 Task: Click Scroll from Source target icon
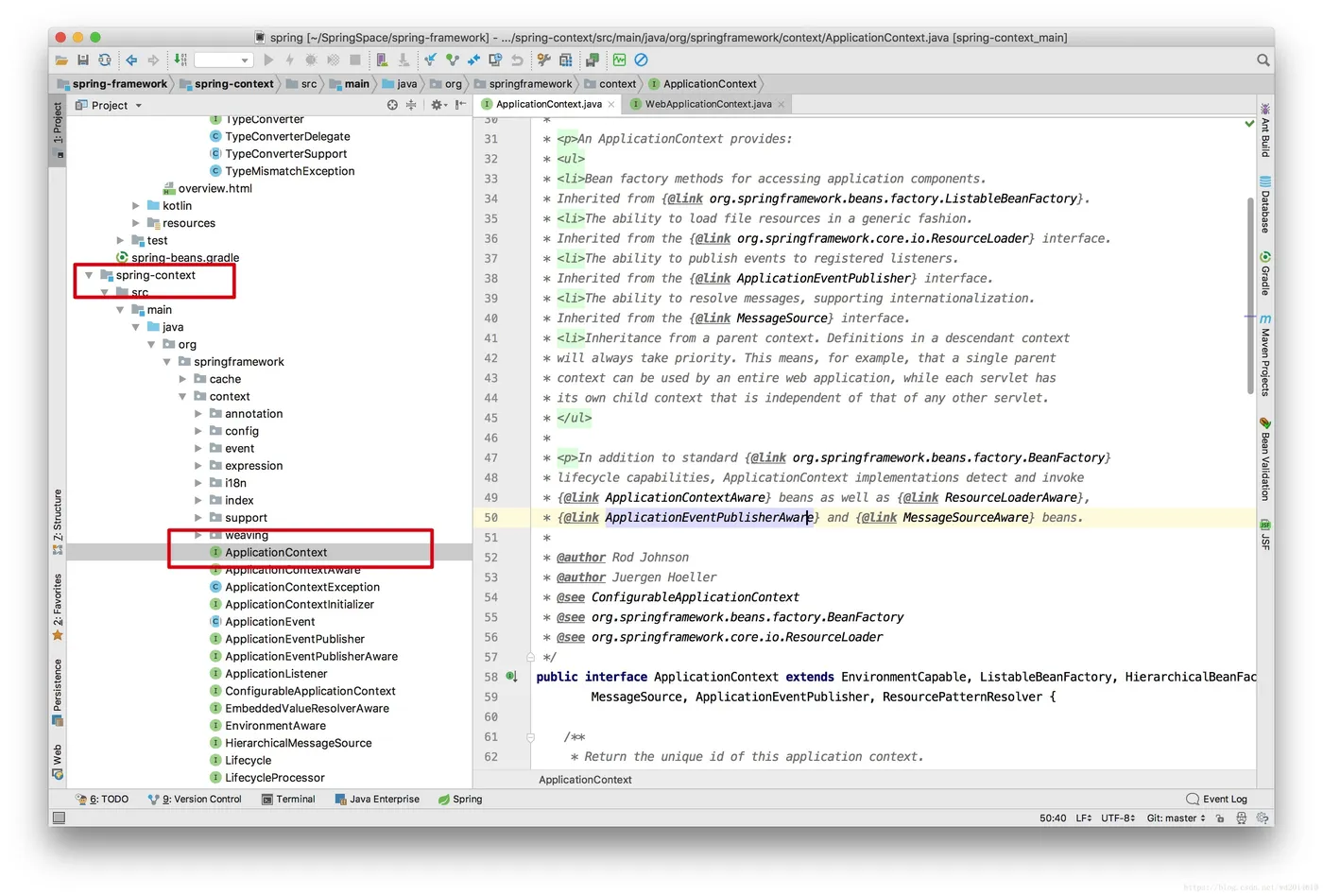click(x=392, y=105)
